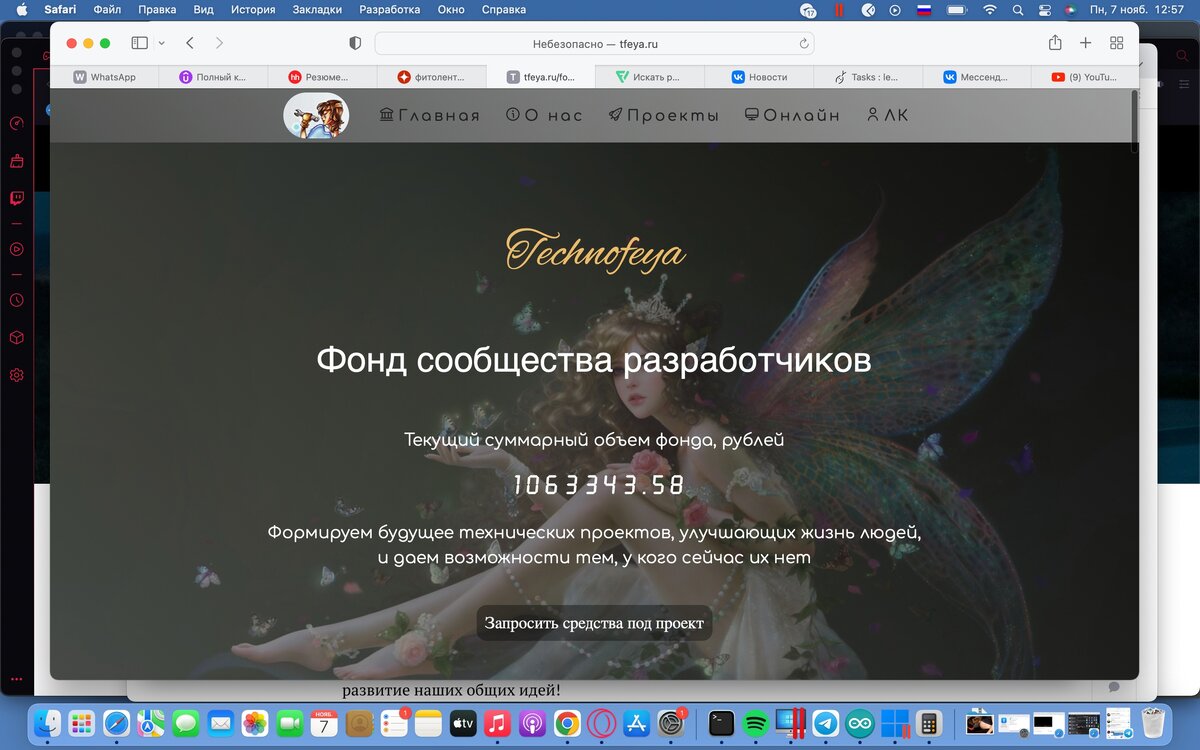Switch to the Tasks tab

868,77
